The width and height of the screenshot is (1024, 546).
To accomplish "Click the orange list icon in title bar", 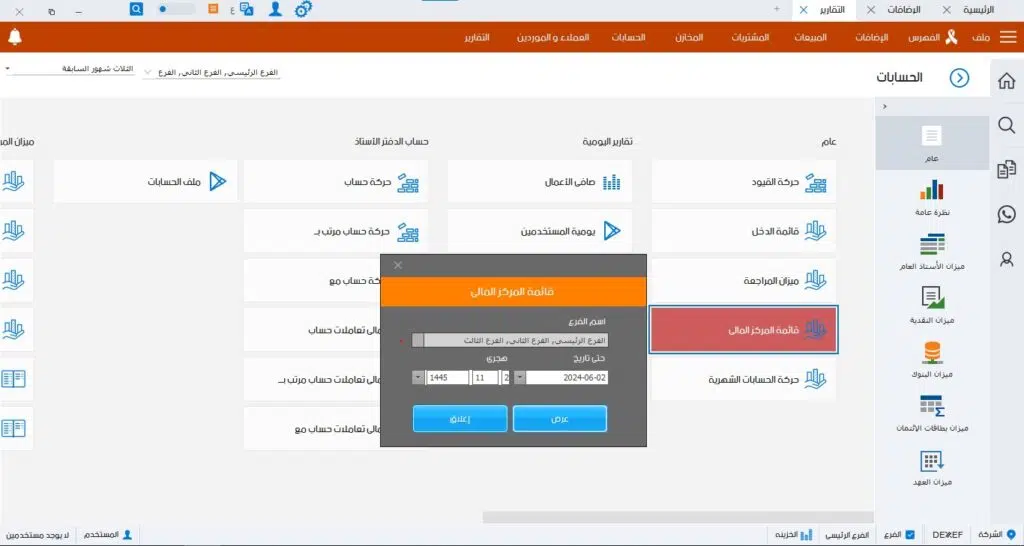I will [x=213, y=8].
